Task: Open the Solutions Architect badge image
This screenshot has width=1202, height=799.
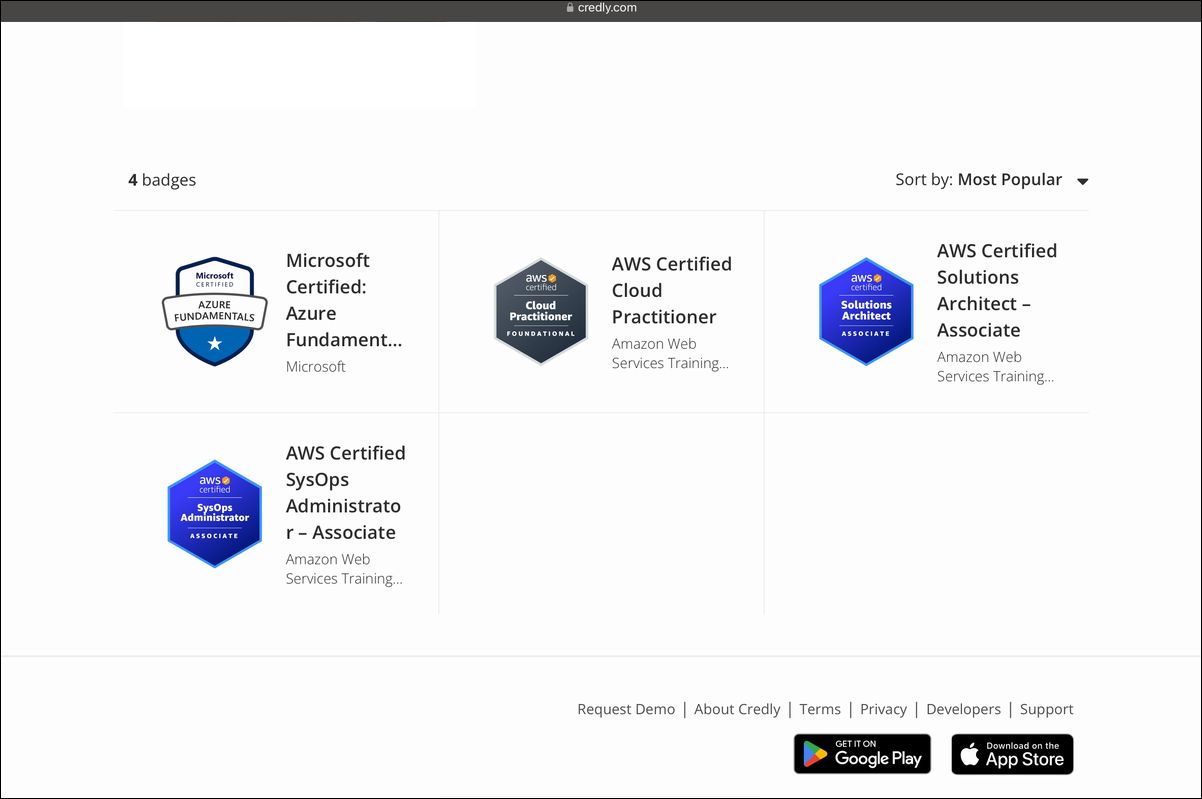Action: 866,311
